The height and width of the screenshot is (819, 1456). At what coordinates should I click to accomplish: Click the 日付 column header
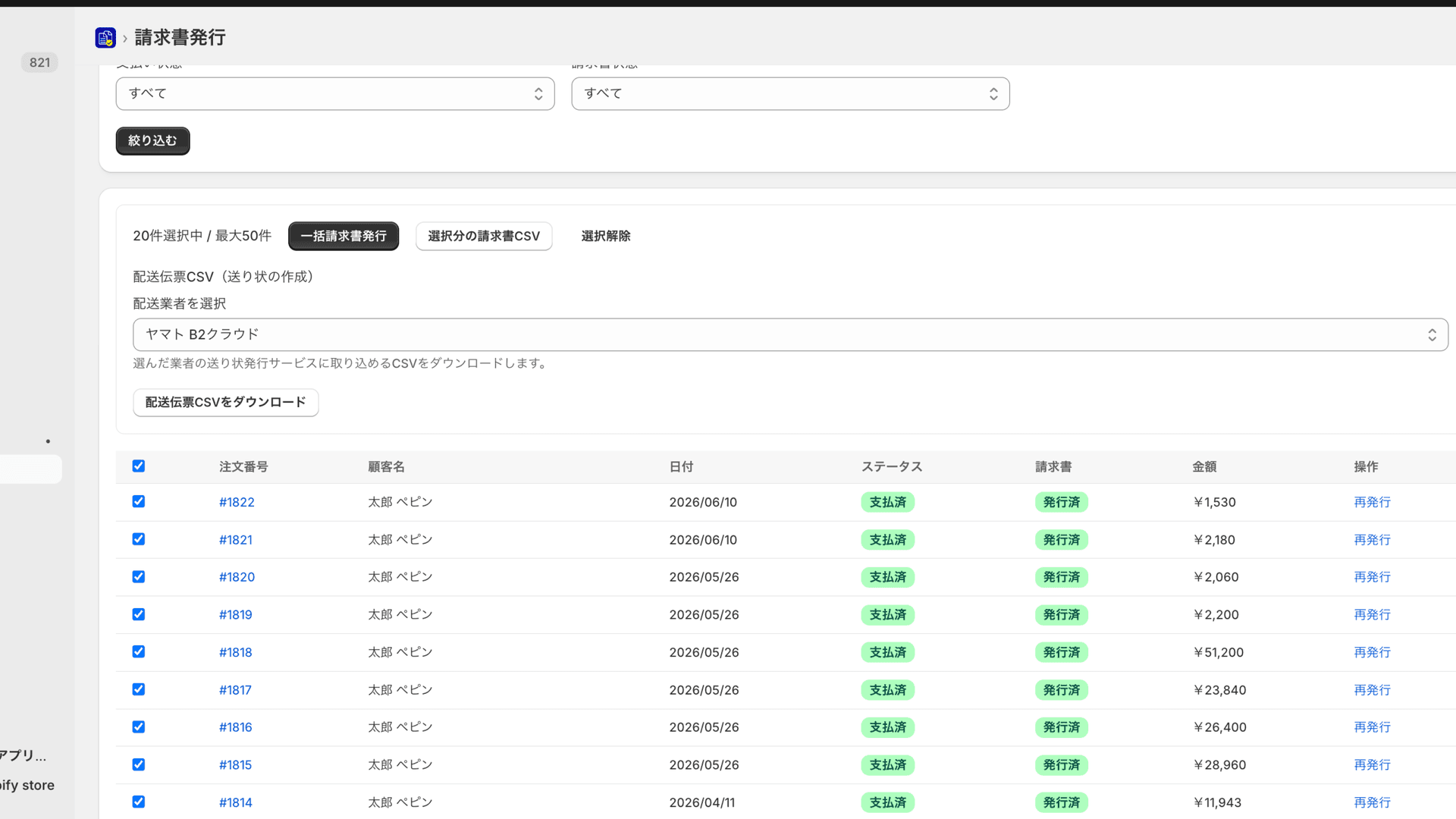pyautogui.click(x=681, y=467)
